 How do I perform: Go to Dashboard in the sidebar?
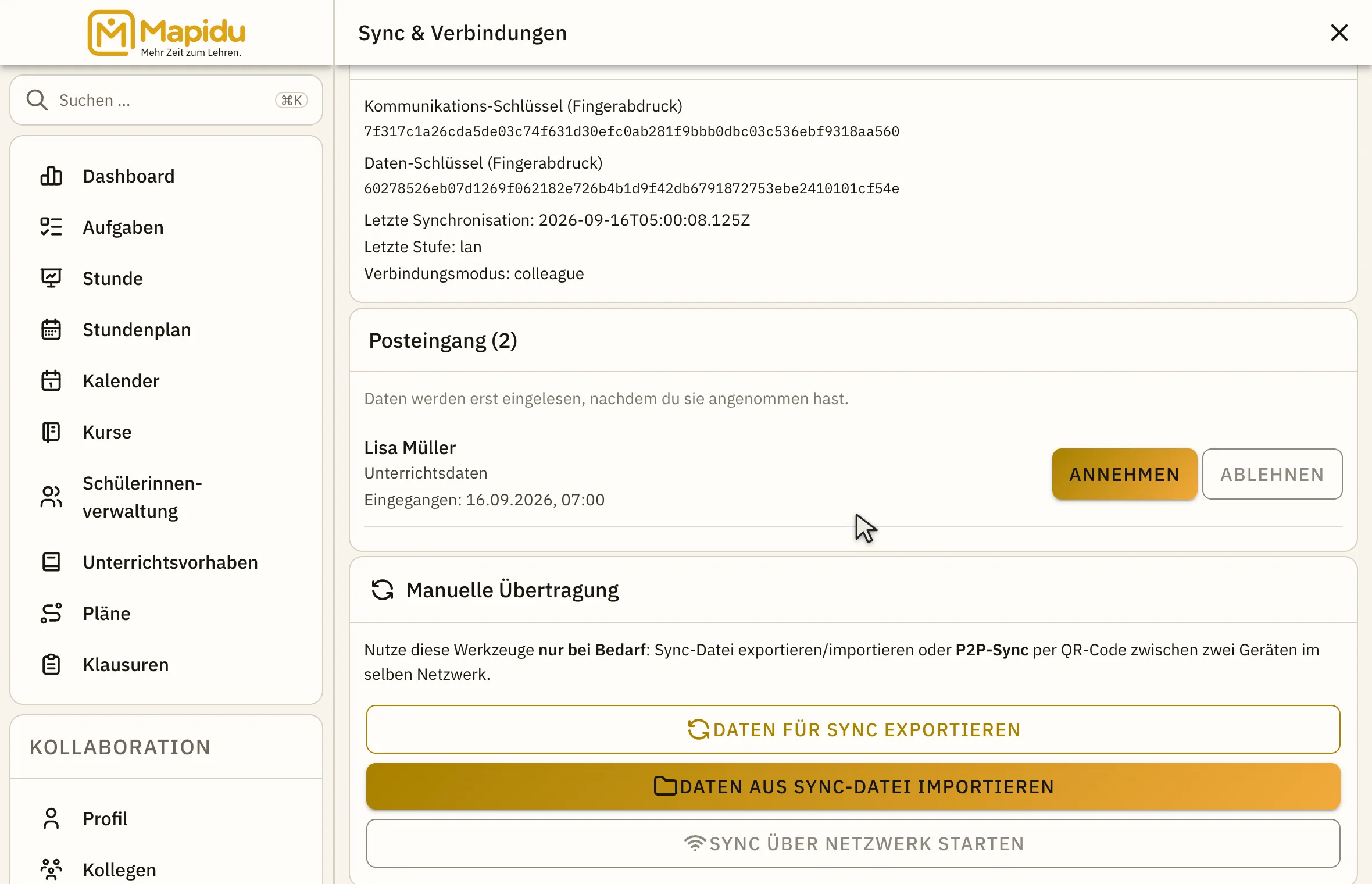point(166,176)
